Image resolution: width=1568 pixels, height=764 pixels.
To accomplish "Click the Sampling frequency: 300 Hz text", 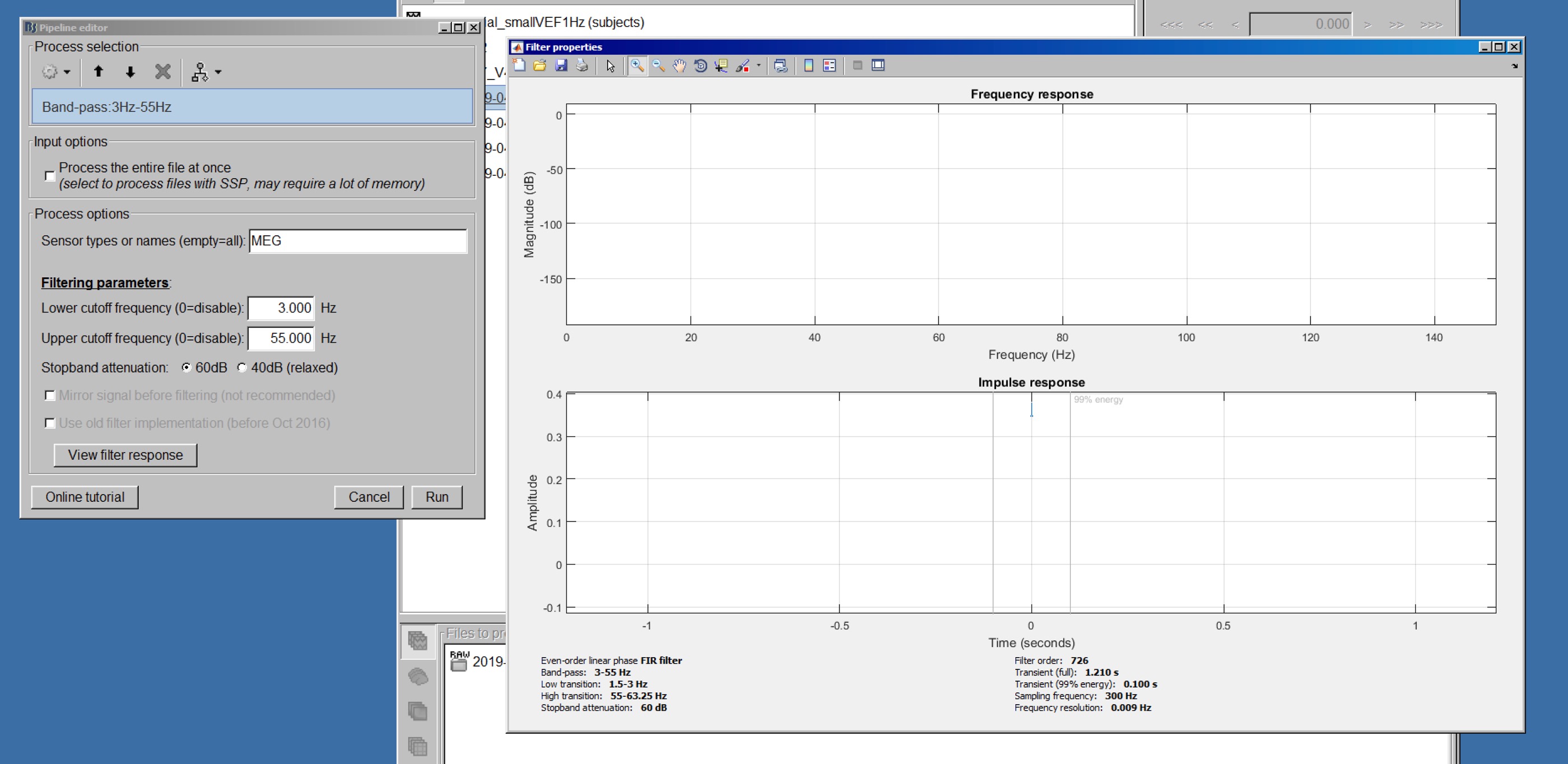I will (1076, 696).
